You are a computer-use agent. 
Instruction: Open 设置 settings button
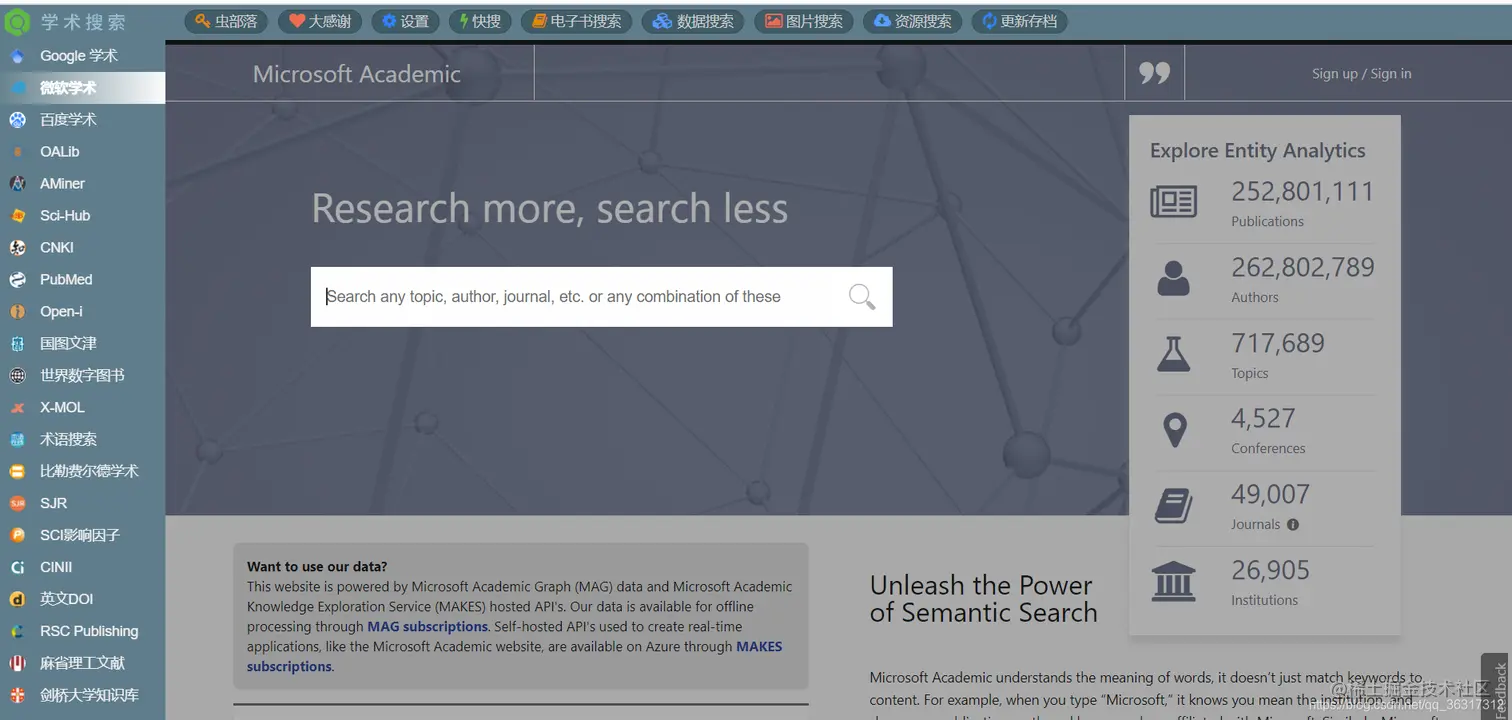click(405, 21)
